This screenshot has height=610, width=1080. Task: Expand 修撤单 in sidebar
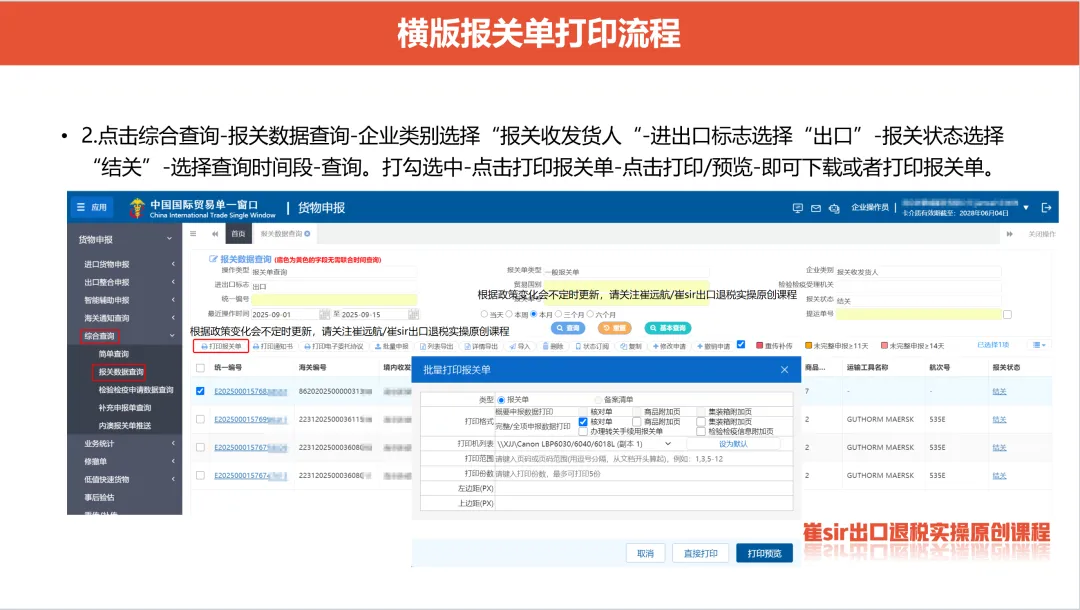[x=125, y=461]
